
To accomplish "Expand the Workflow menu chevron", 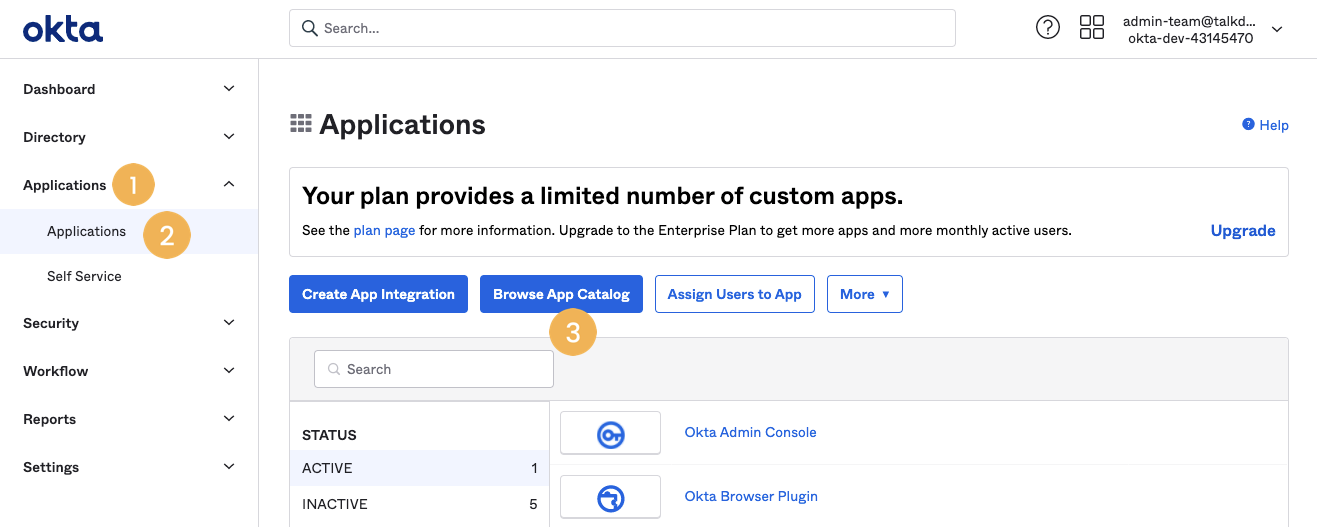I will pyautogui.click(x=229, y=371).
